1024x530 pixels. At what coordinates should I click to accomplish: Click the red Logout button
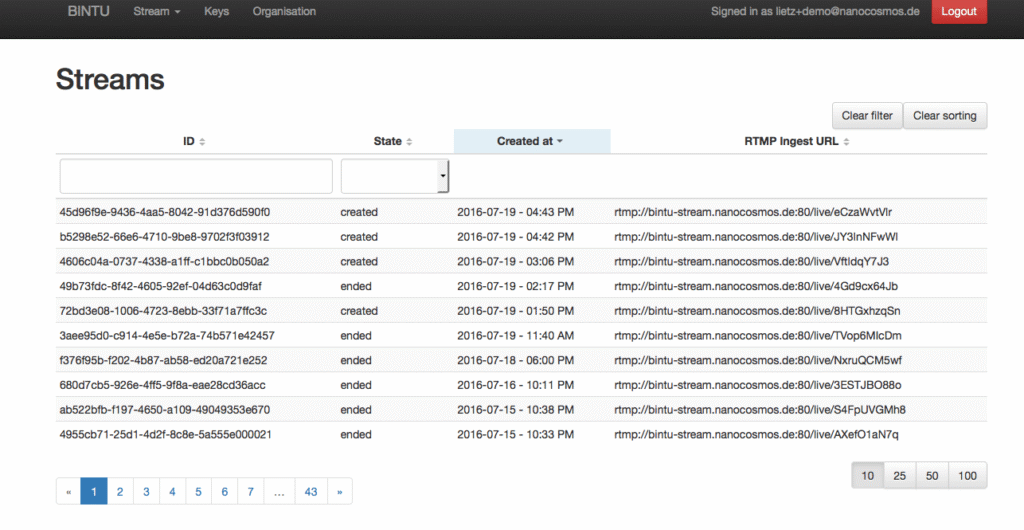958,12
